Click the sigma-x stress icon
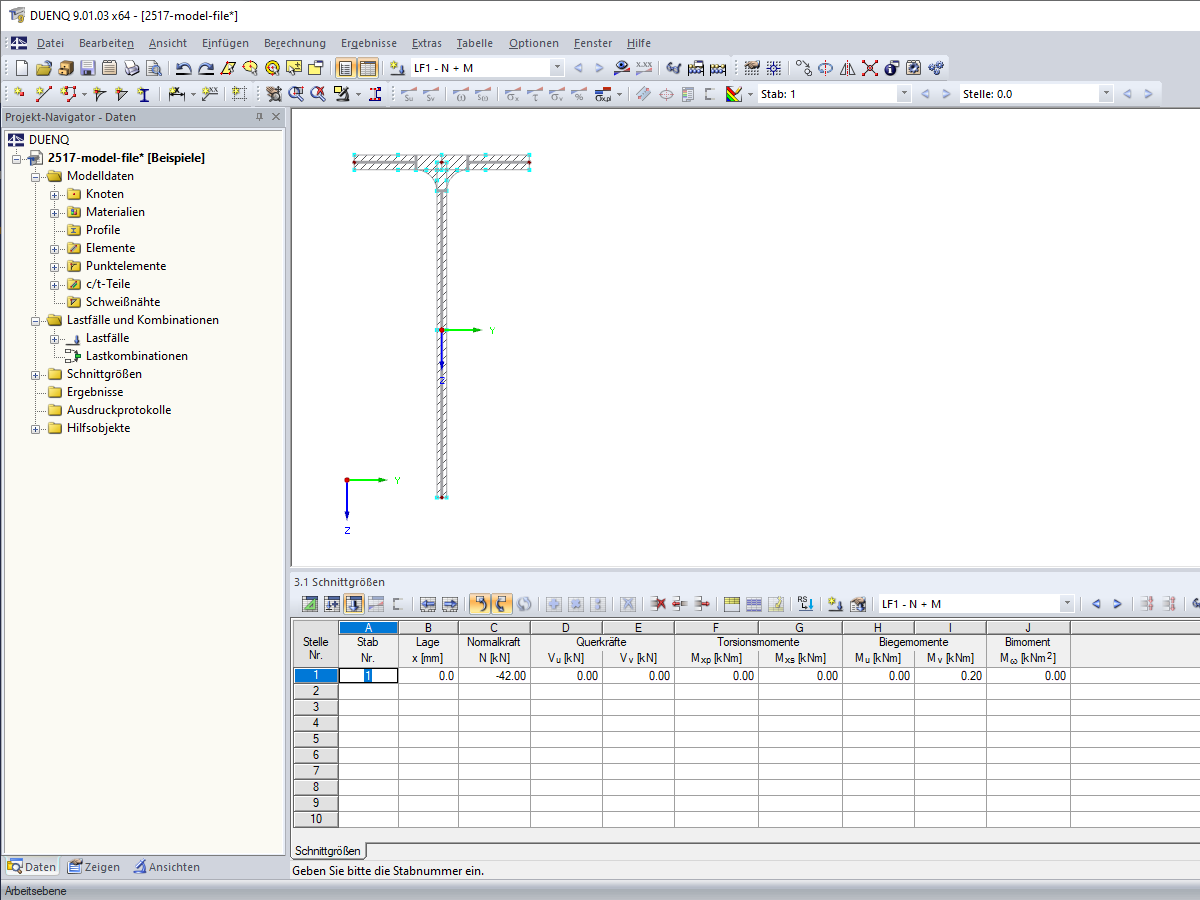The image size is (1200, 900). [x=512, y=94]
